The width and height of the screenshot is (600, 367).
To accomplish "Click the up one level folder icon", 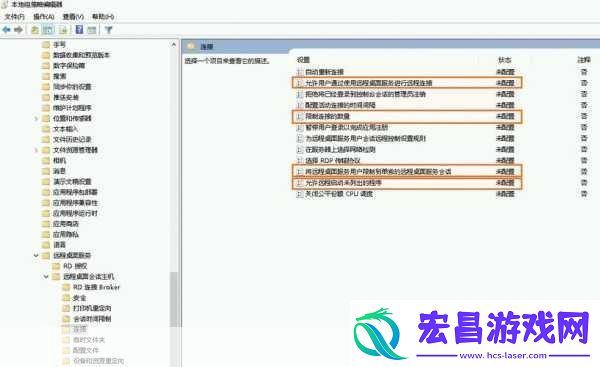I will (35, 29).
